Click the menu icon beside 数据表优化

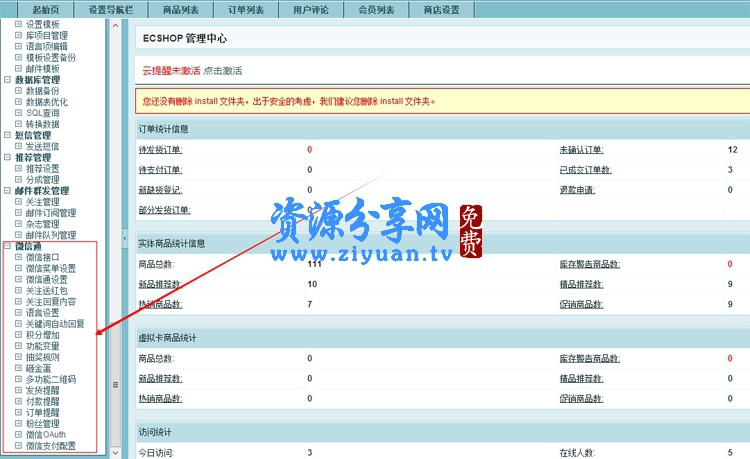click(18, 101)
